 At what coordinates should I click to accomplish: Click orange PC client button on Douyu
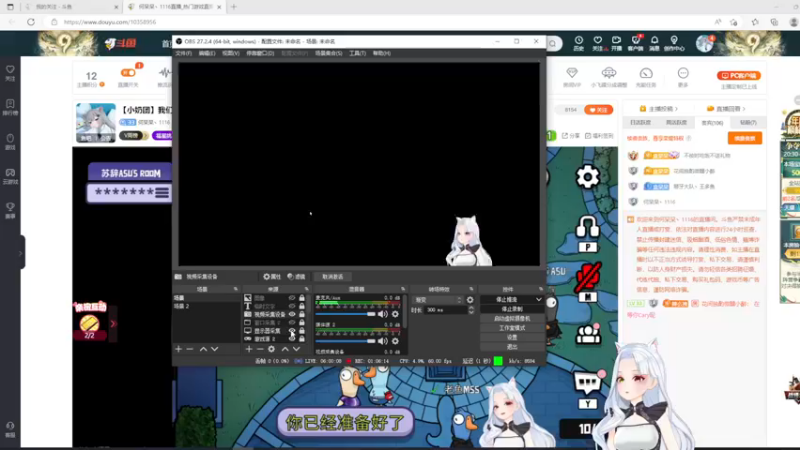(739, 76)
